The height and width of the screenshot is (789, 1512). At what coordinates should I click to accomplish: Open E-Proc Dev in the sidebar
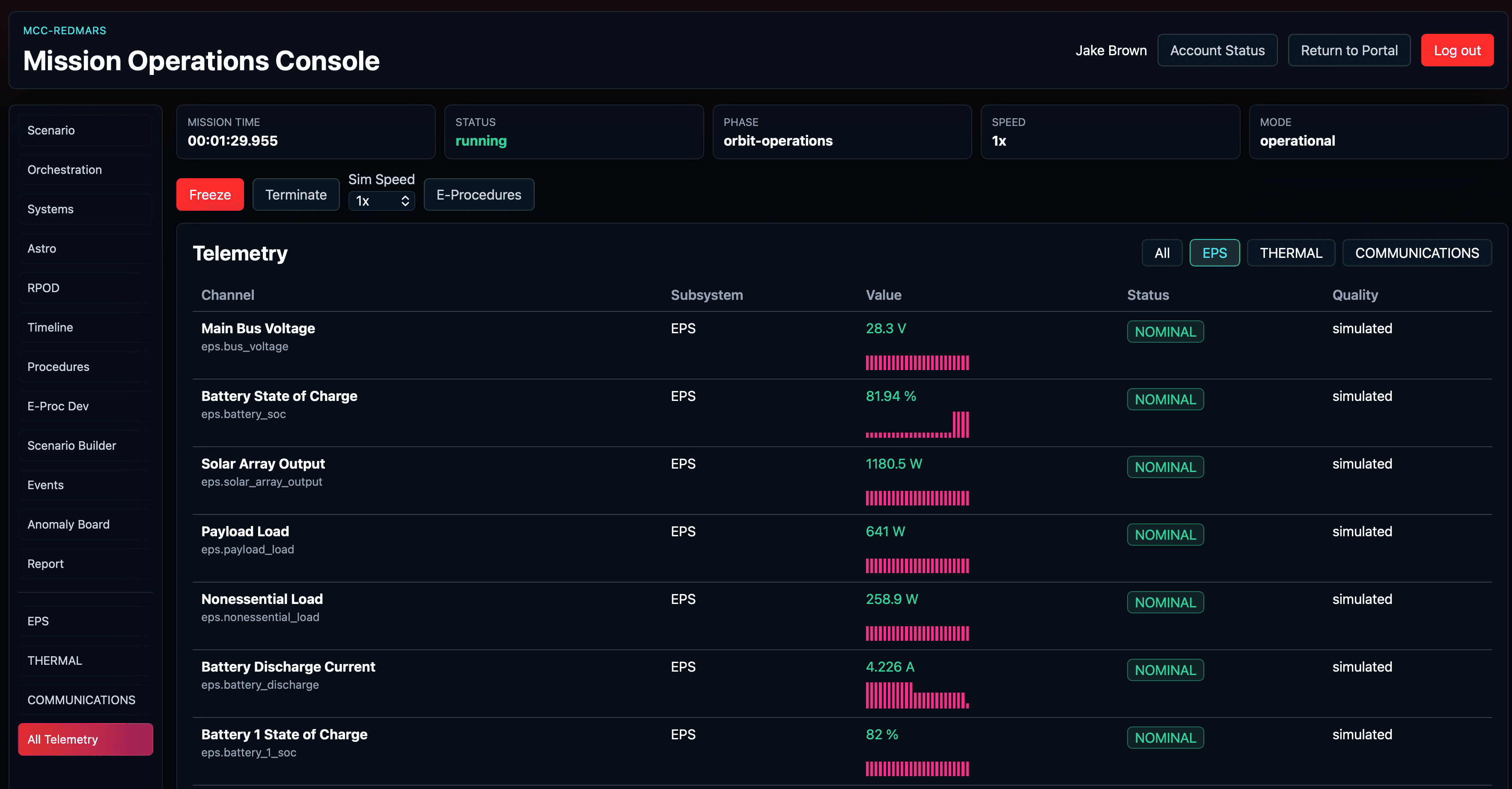pos(86,406)
